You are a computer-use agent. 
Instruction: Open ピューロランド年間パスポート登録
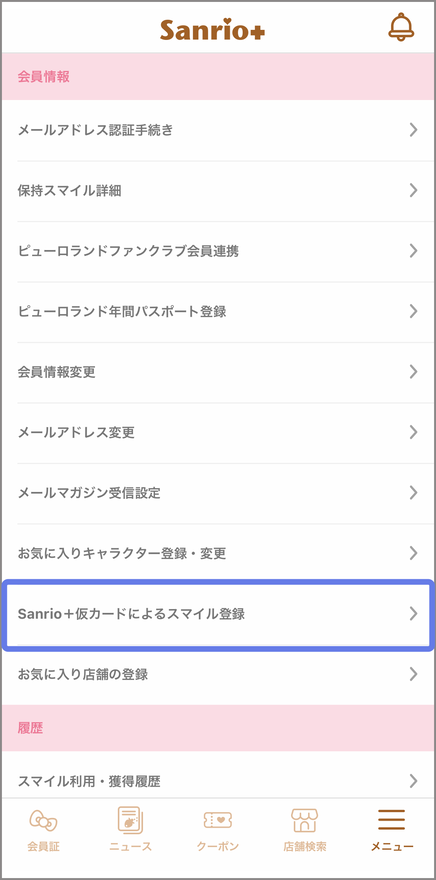pyautogui.click(x=218, y=312)
